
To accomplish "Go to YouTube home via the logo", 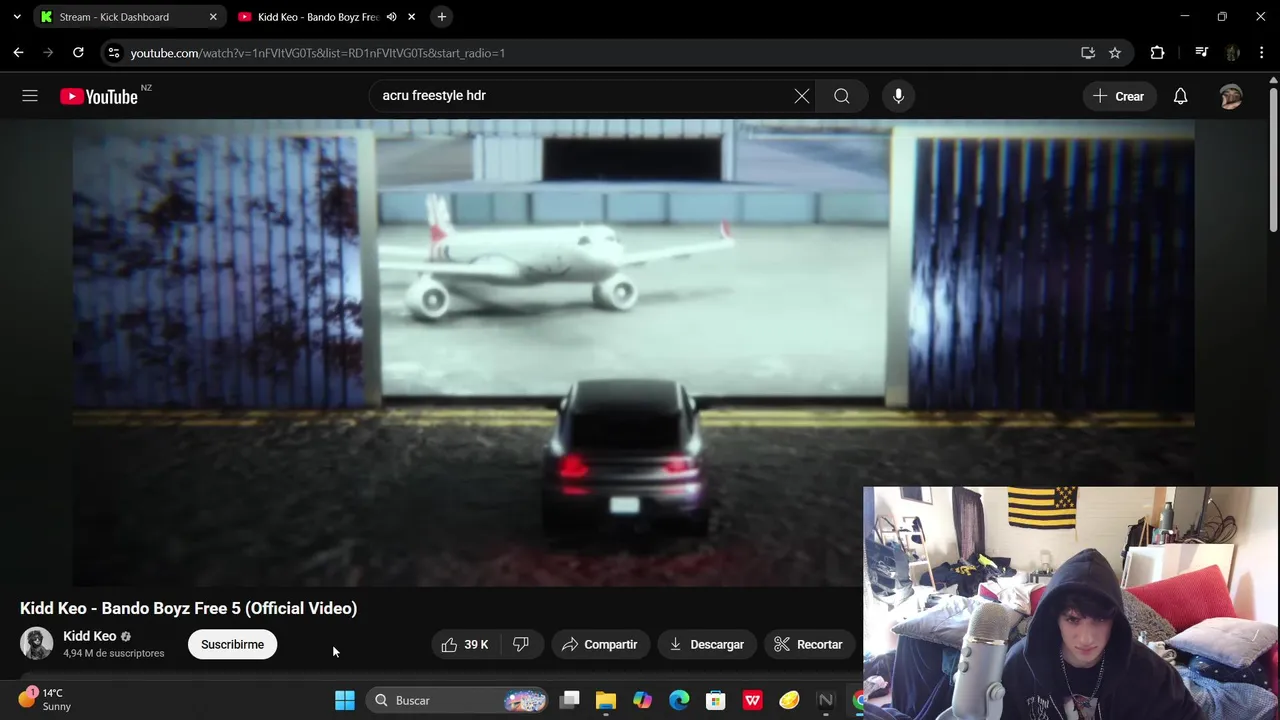I will 98,96.
